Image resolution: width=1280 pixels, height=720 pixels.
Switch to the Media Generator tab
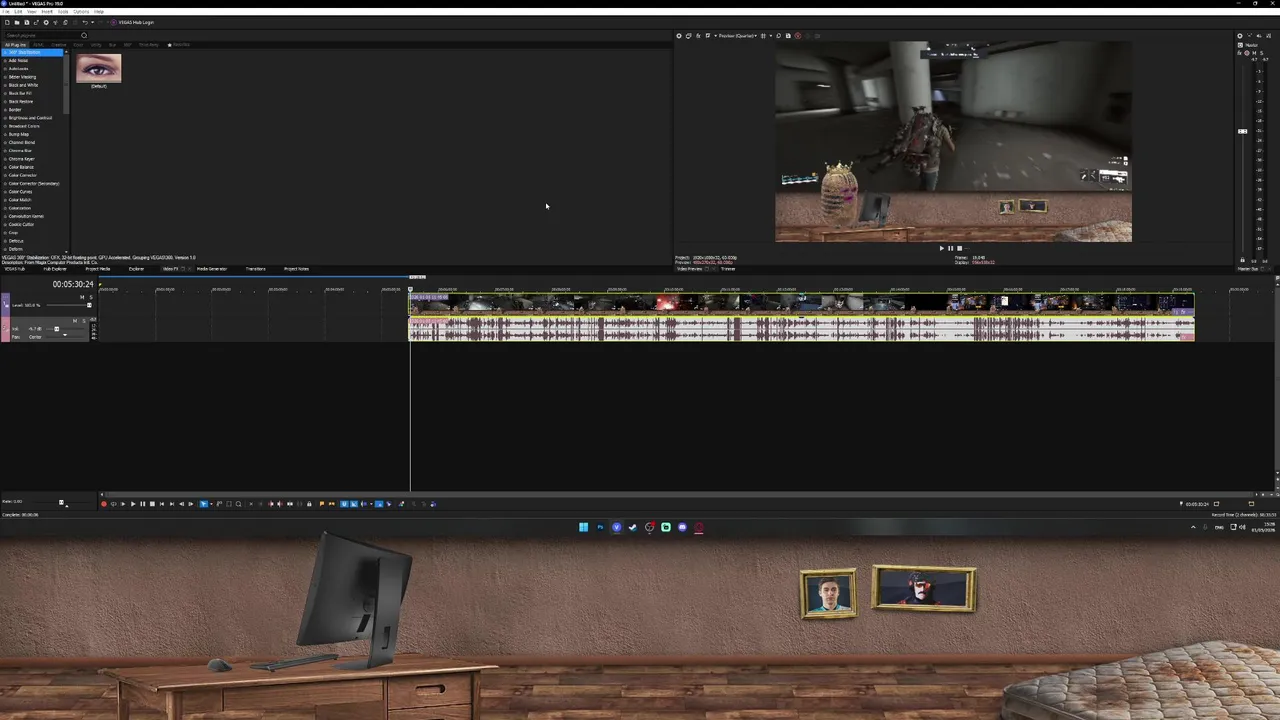click(212, 269)
